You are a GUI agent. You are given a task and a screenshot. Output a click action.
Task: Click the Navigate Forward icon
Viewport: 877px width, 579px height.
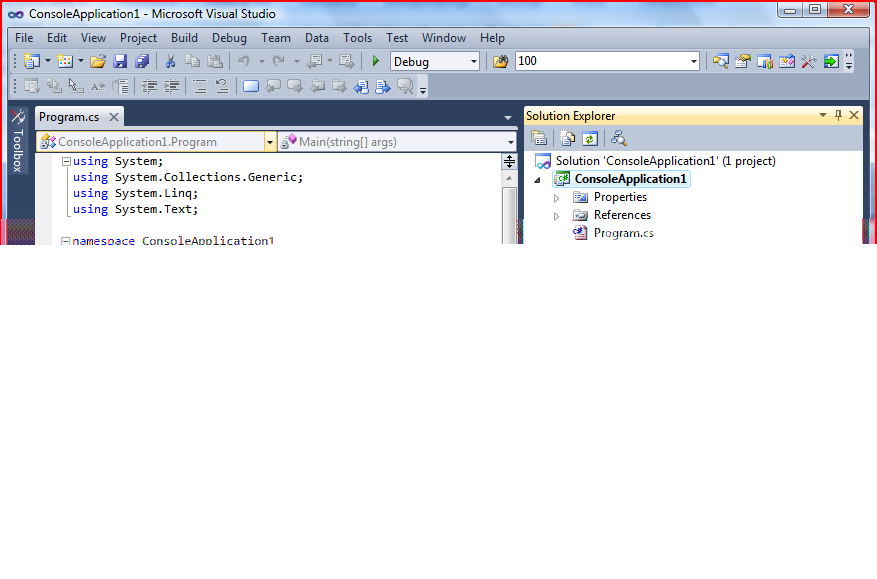pos(347,61)
